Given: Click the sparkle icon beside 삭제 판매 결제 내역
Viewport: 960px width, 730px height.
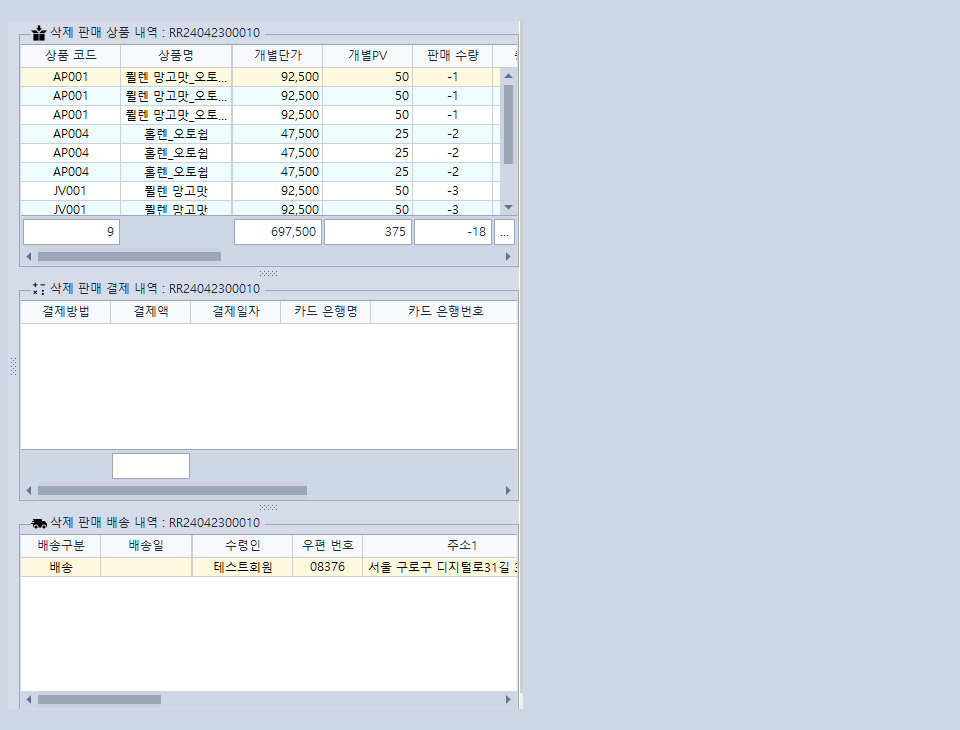Looking at the screenshot, I should click(39, 288).
